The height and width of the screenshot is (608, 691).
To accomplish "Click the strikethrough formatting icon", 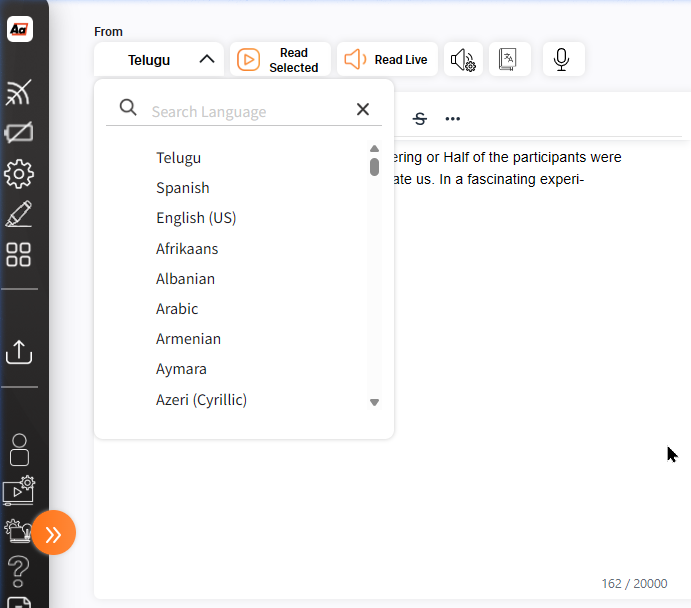I will pos(420,119).
